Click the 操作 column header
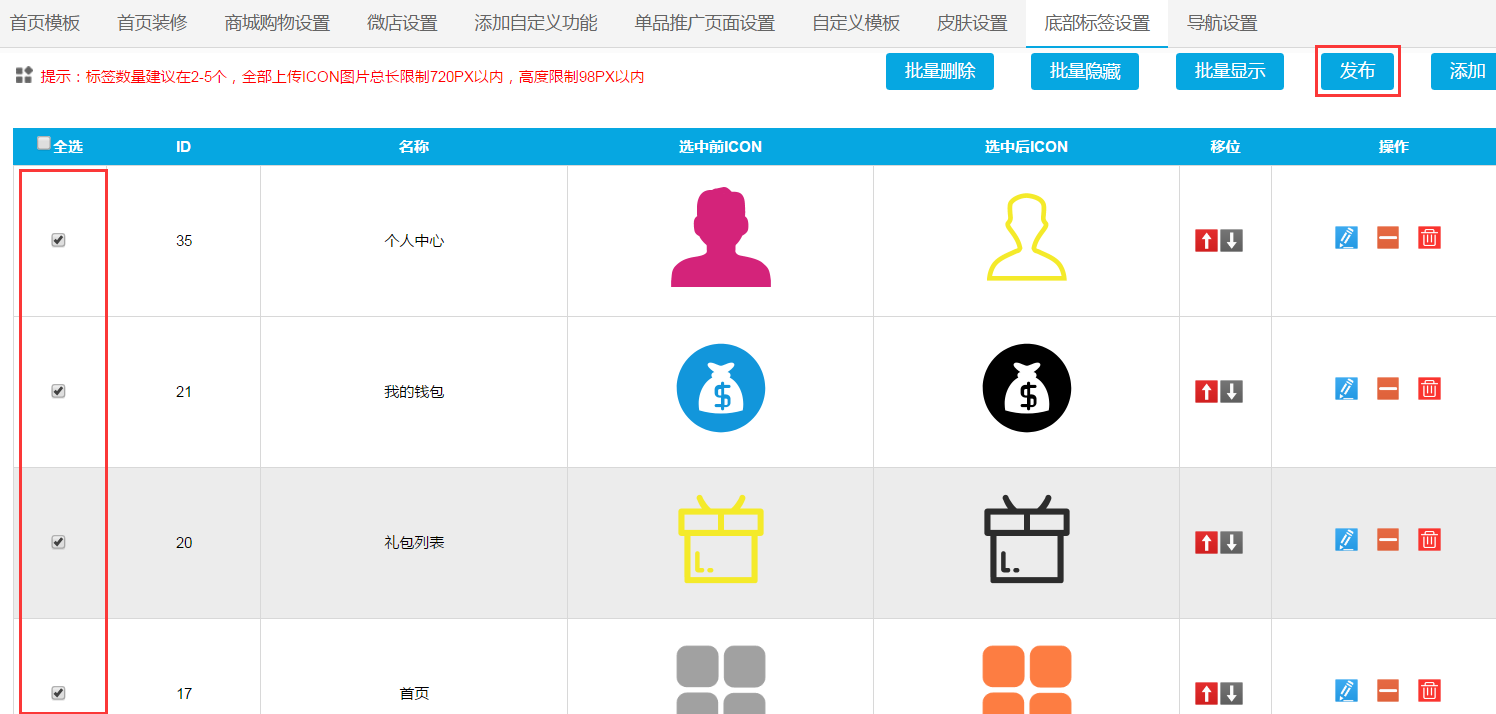 pos(1393,147)
